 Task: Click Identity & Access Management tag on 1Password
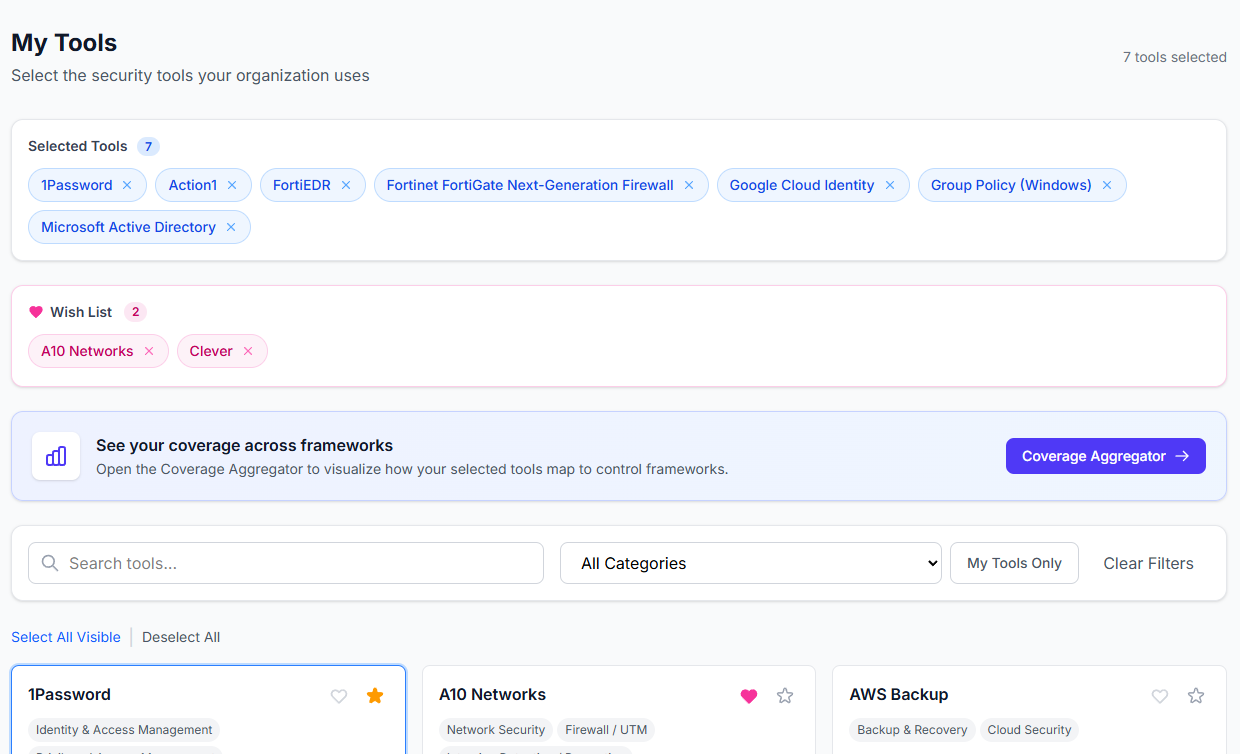point(124,730)
